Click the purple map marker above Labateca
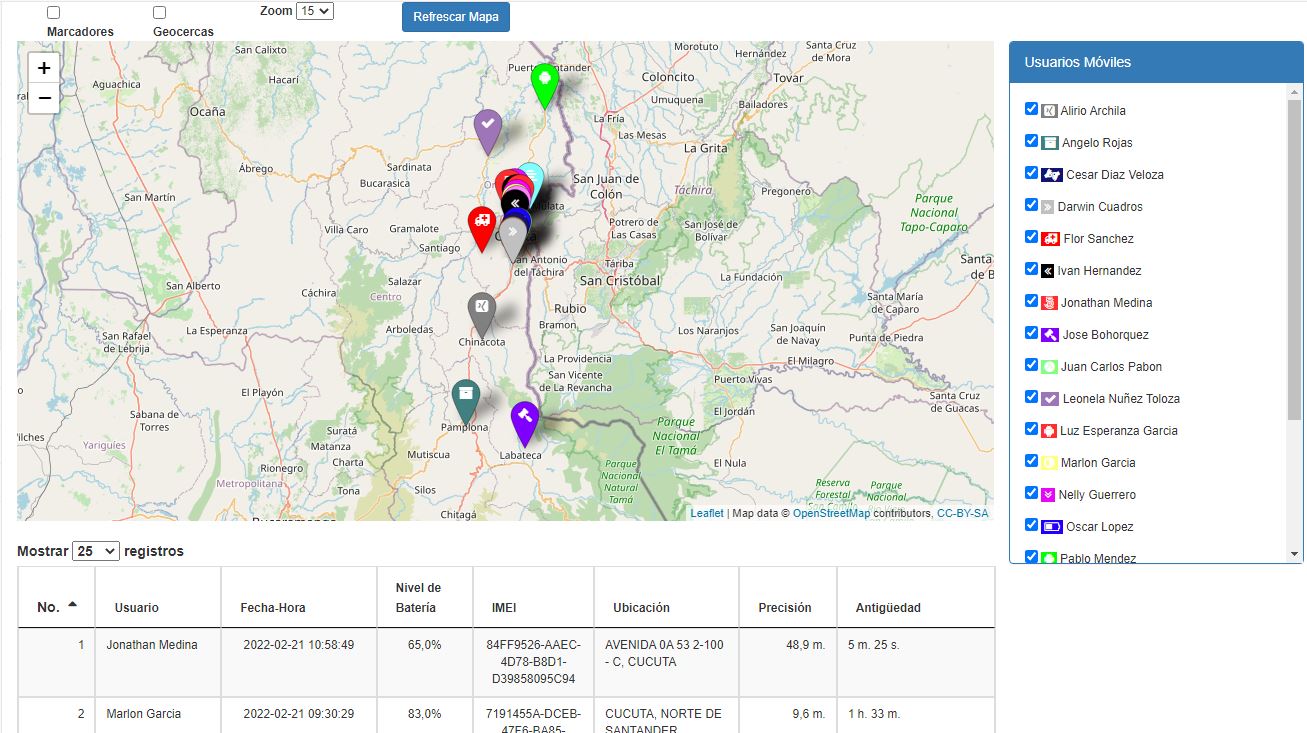1307x733 pixels. pos(525,419)
